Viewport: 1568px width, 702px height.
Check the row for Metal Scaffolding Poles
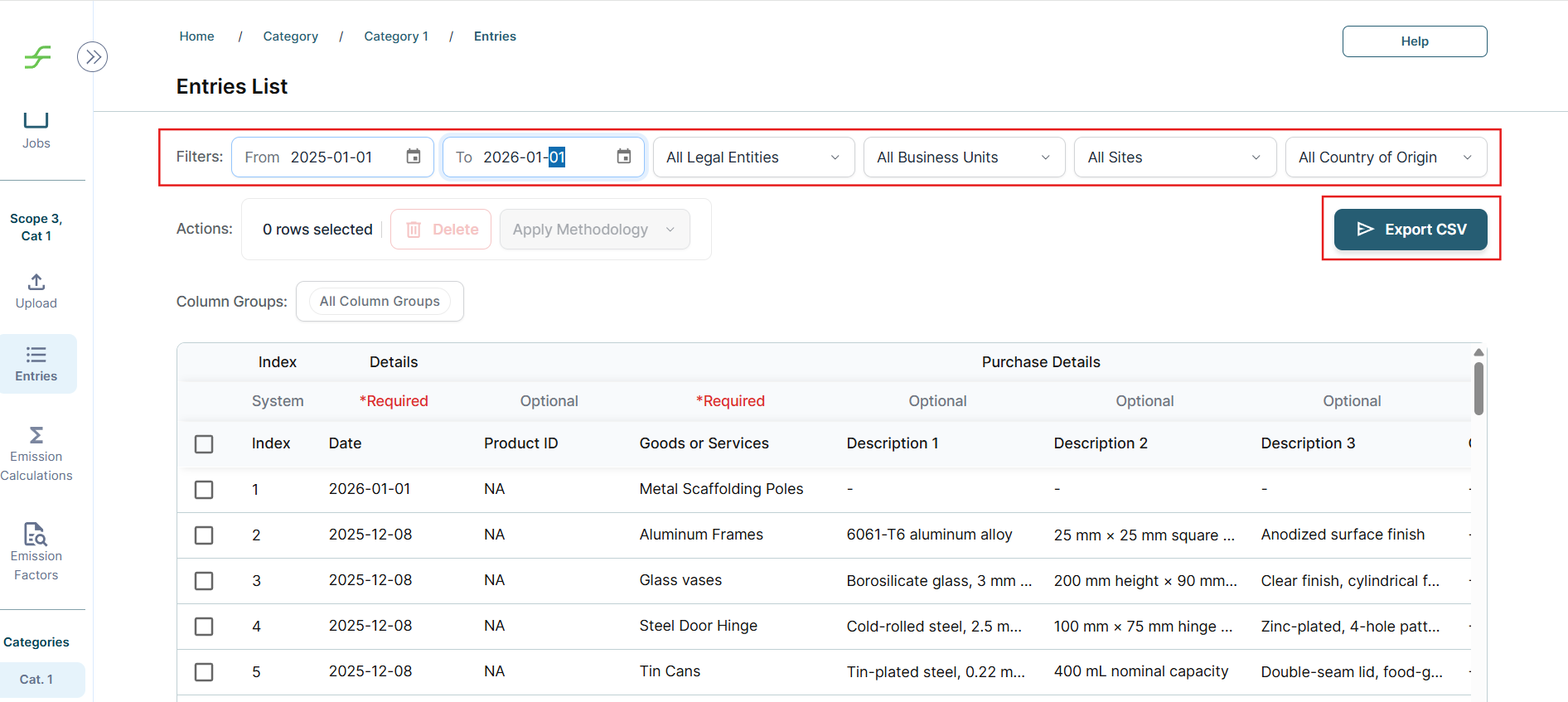(x=204, y=490)
